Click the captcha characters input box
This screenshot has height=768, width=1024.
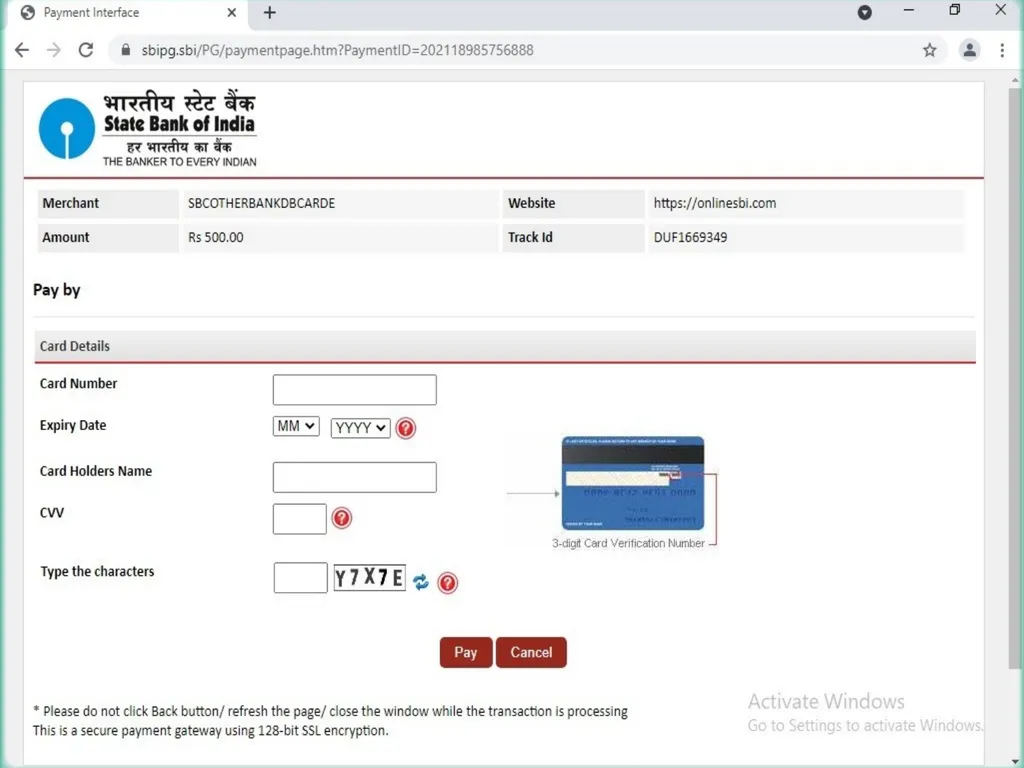tap(300, 577)
